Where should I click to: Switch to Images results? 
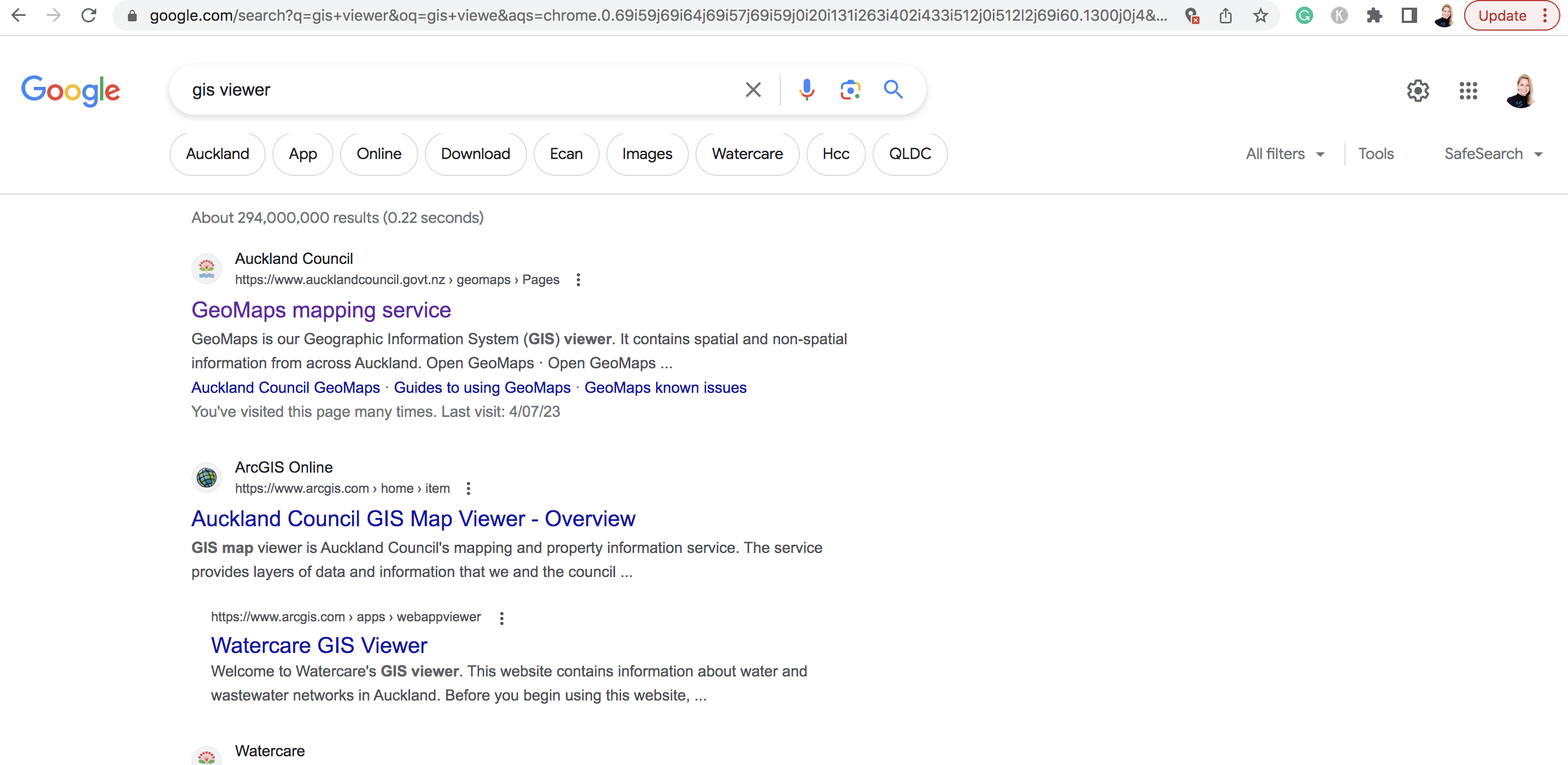tap(647, 154)
